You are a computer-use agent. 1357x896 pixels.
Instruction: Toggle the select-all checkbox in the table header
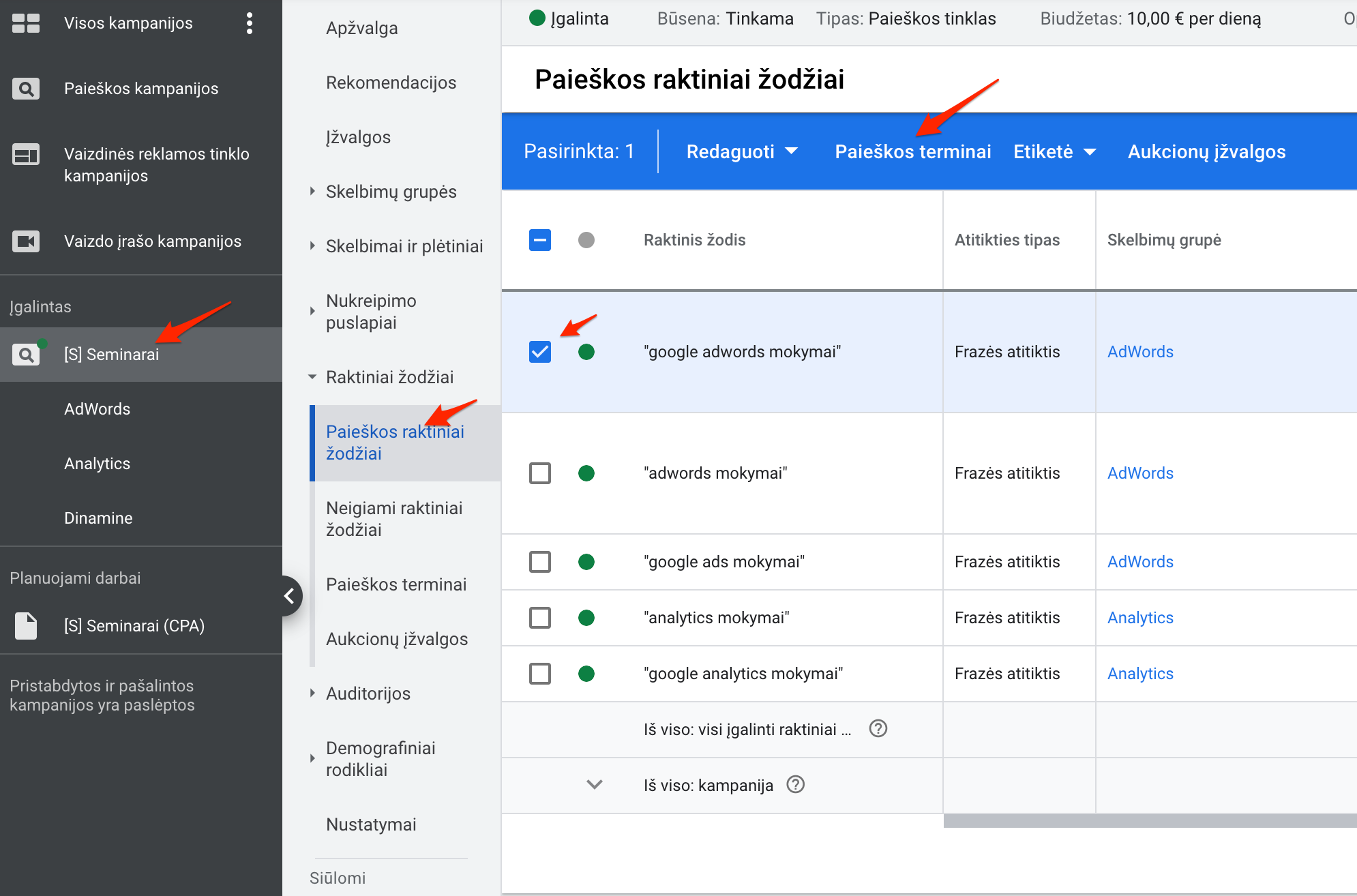(x=539, y=240)
